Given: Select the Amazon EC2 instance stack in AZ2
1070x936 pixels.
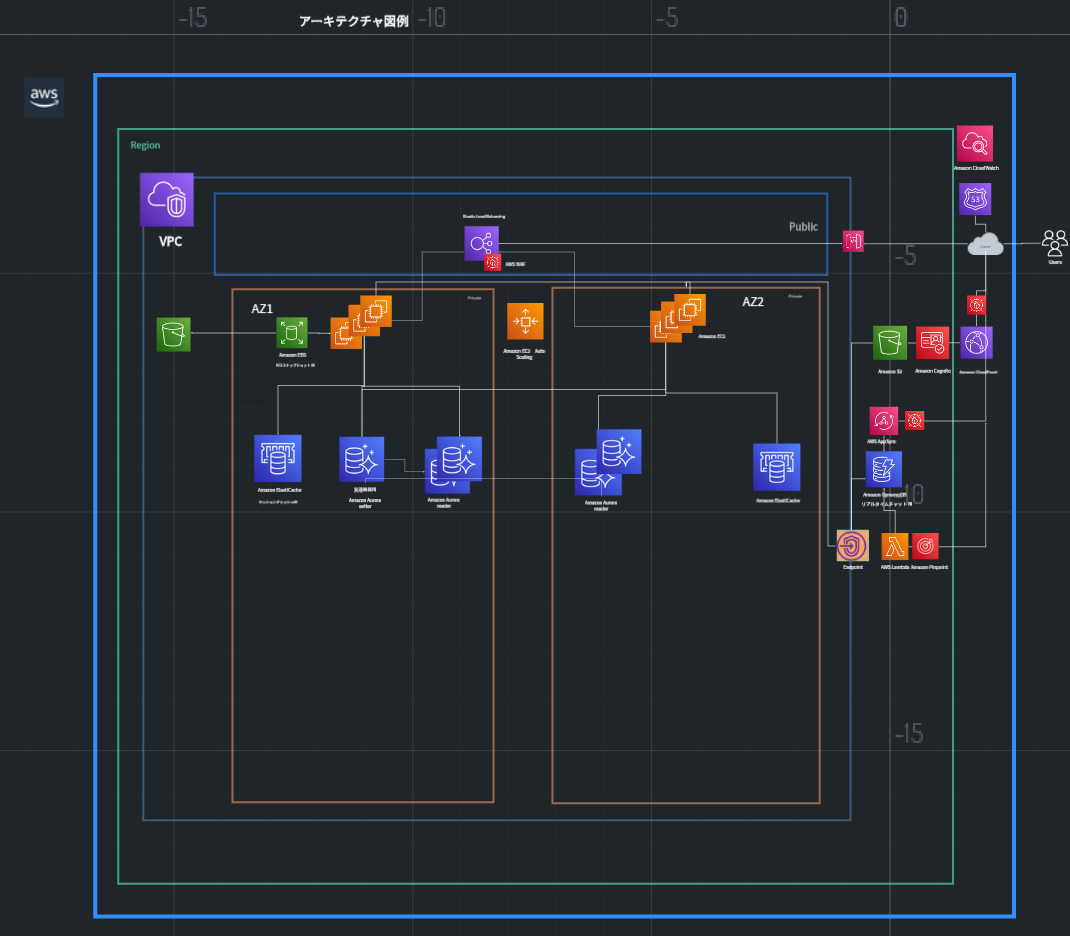Looking at the screenshot, I should (678, 318).
